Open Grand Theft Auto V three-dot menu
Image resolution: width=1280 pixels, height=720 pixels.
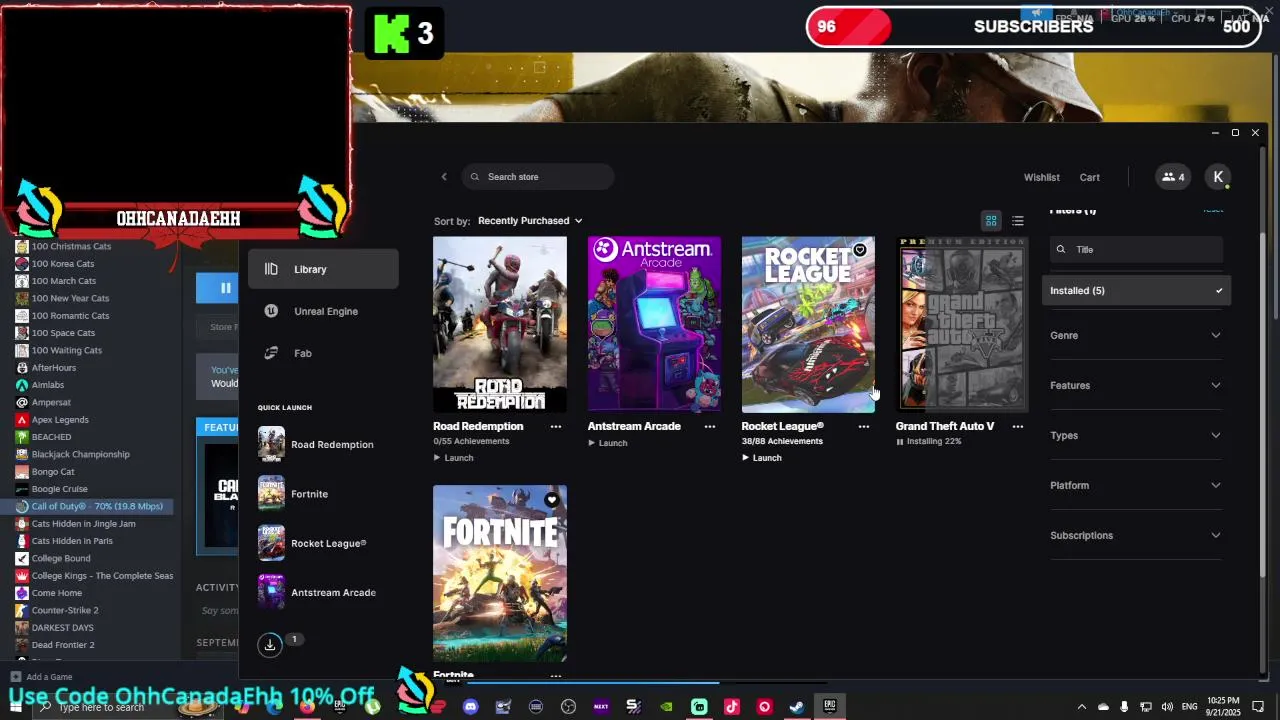click(1018, 426)
